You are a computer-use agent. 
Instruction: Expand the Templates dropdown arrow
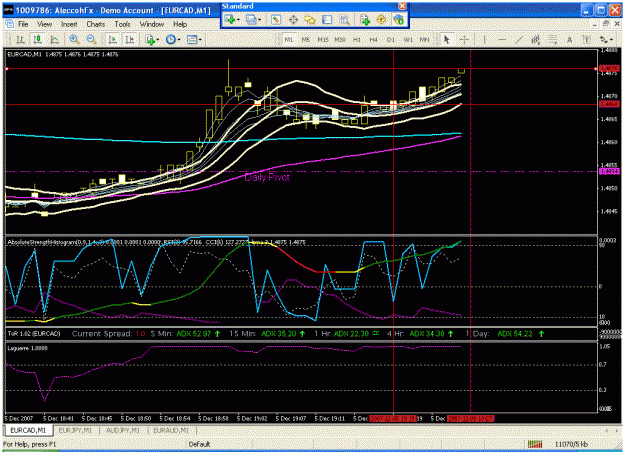click(200, 39)
